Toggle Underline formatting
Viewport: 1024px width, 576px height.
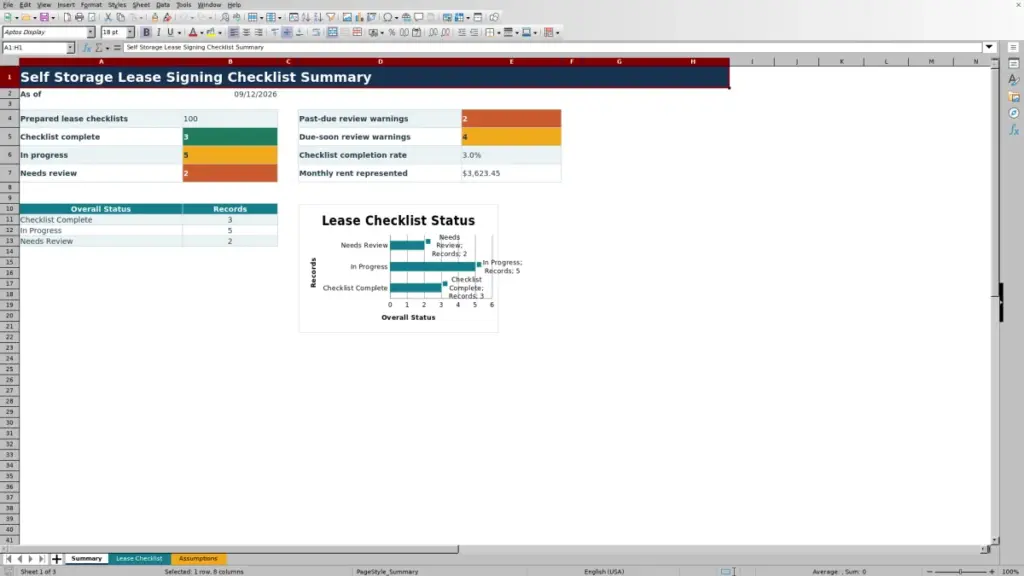170,33
